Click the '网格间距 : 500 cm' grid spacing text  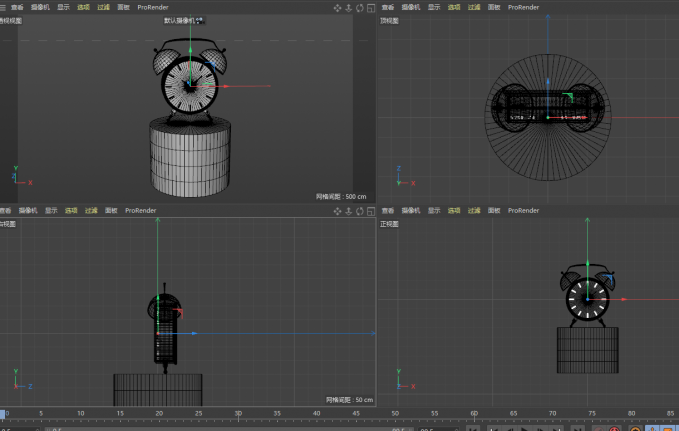tap(341, 197)
